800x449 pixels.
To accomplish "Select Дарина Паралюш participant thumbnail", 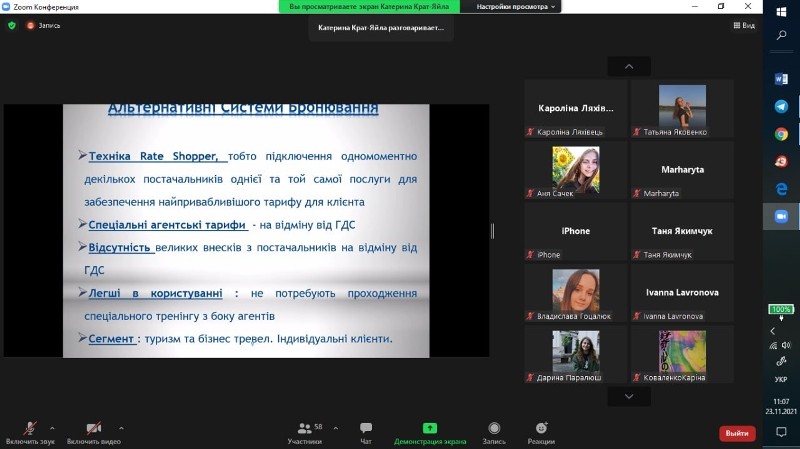I will tap(576, 355).
